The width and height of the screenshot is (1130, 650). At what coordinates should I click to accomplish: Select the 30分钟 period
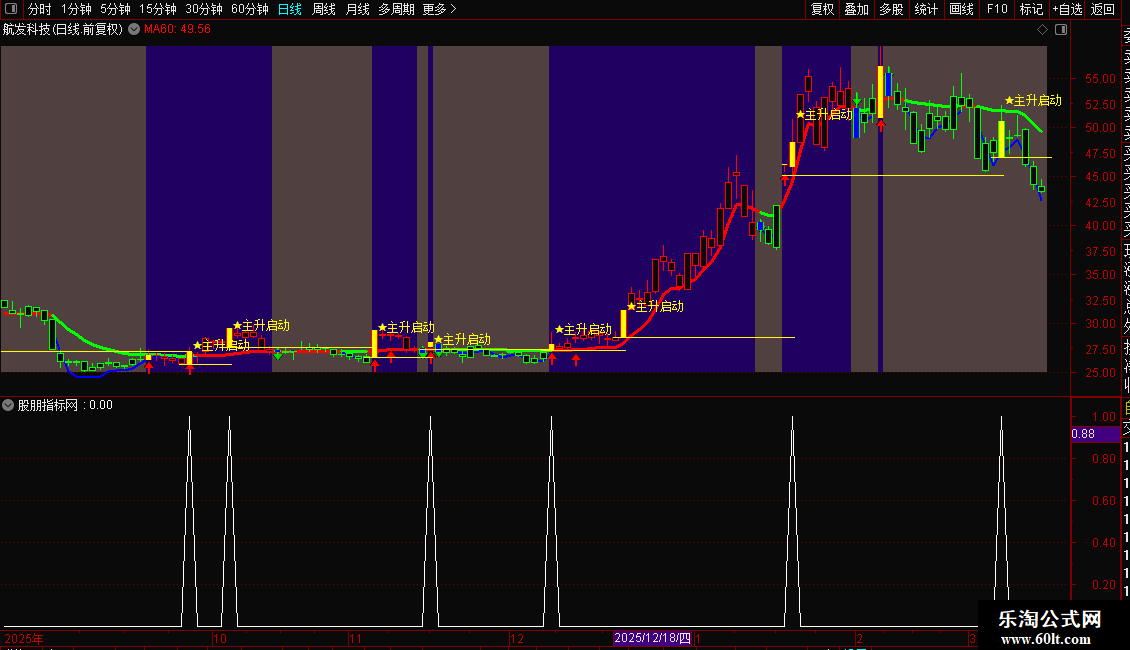(x=204, y=9)
